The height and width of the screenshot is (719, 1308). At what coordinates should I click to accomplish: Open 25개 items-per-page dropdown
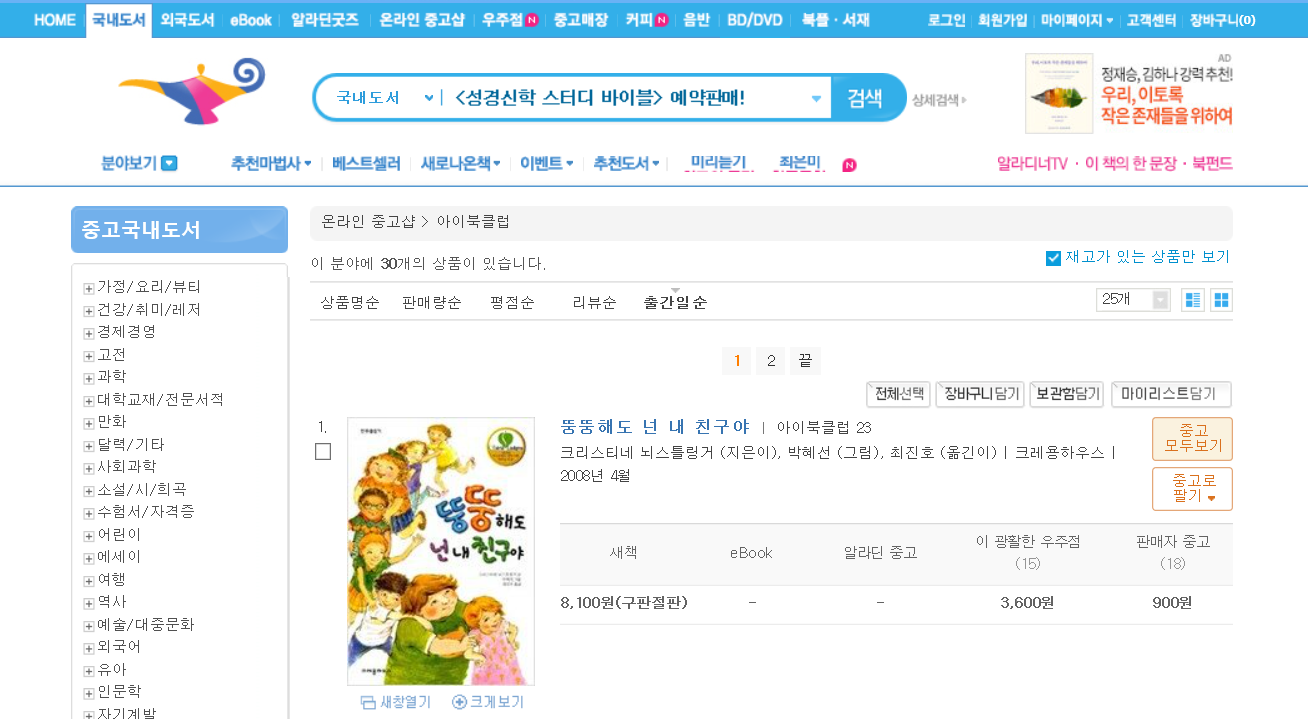pos(1133,300)
